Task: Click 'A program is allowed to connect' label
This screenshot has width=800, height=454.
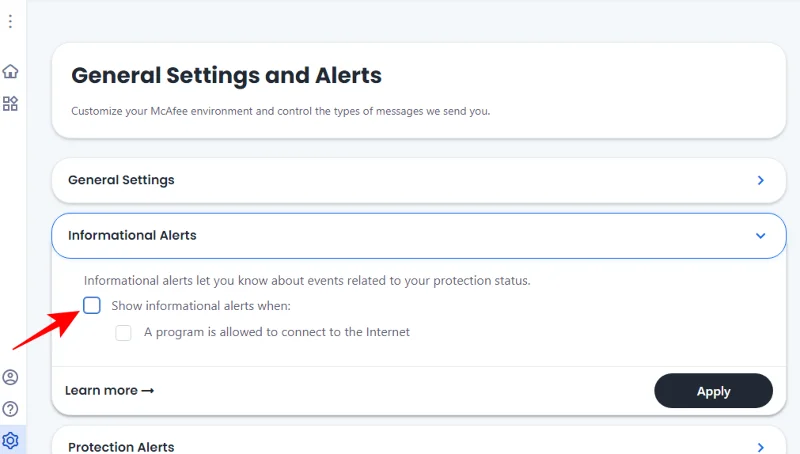Action: click(277, 332)
